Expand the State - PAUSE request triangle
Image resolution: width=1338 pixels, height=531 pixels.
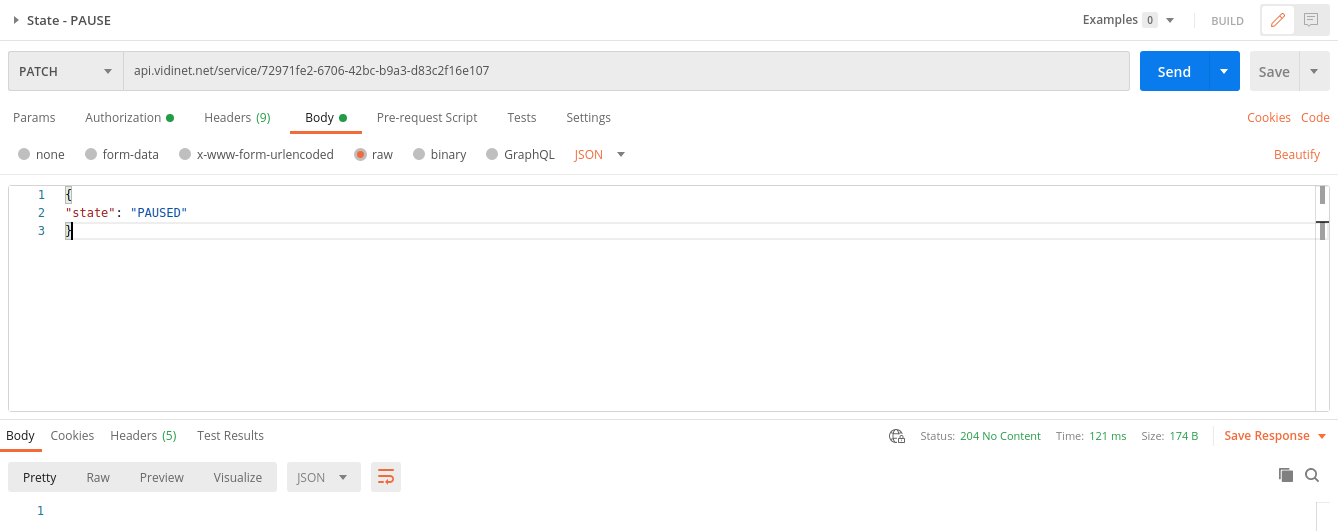[16, 20]
